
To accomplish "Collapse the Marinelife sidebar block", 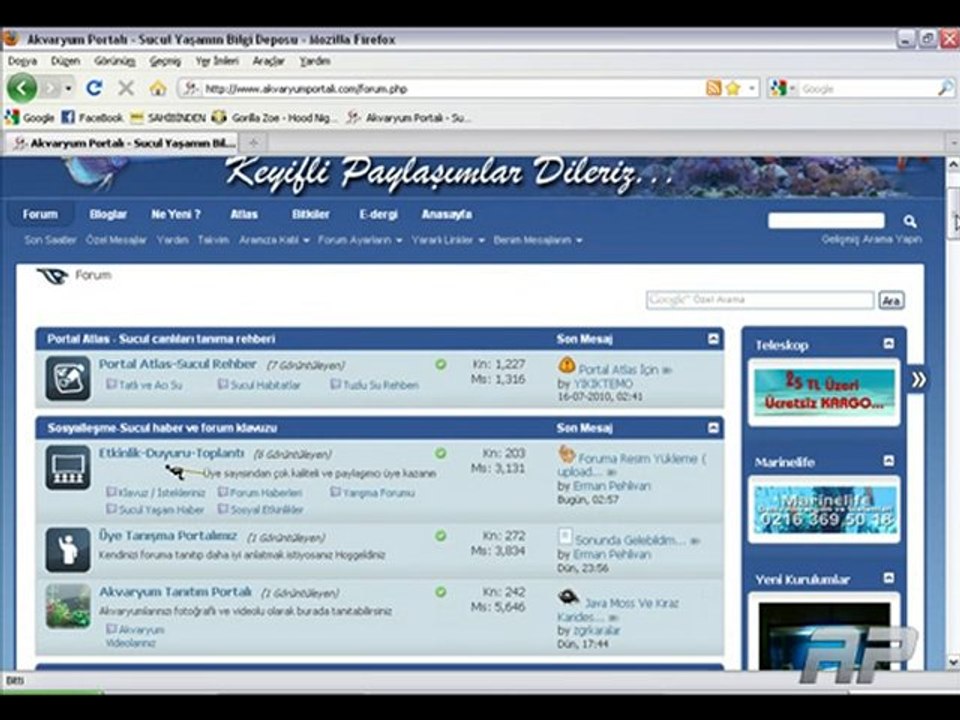I will [x=889, y=461].
